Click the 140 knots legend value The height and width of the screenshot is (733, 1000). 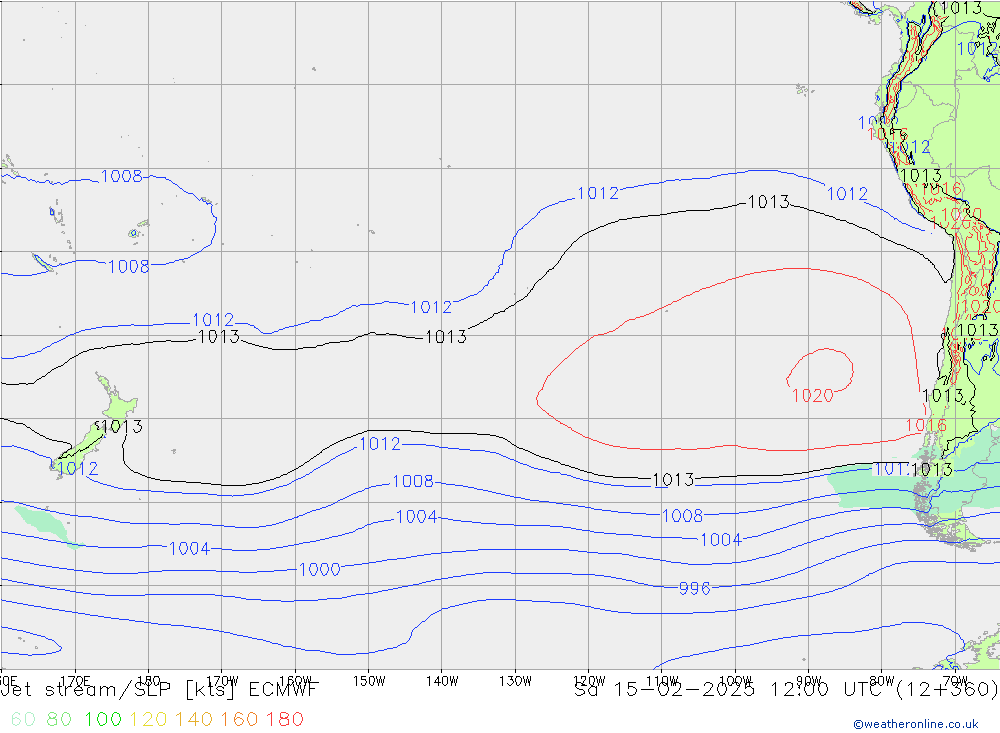[x=194, y=719]
